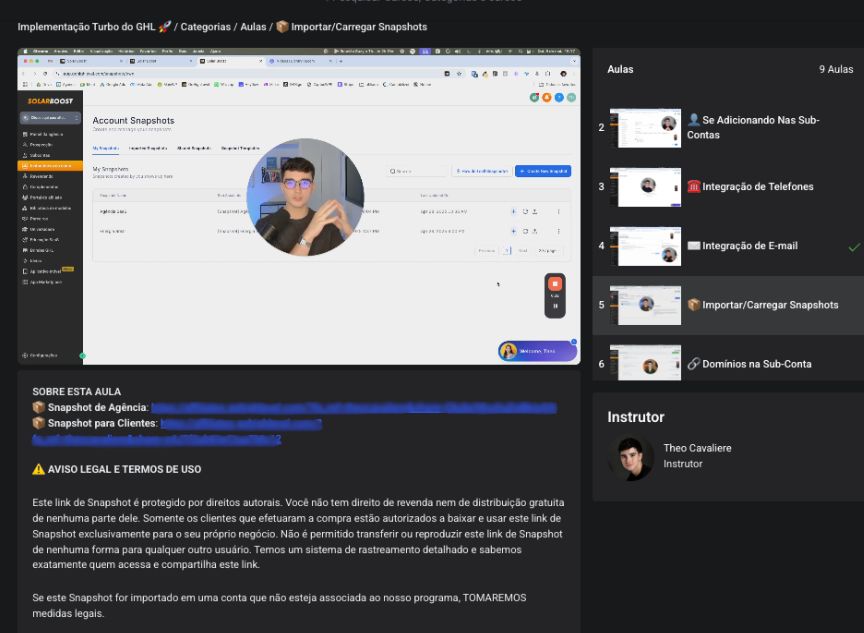Select lesson Integração de Telefones

[x=750, y=187]
